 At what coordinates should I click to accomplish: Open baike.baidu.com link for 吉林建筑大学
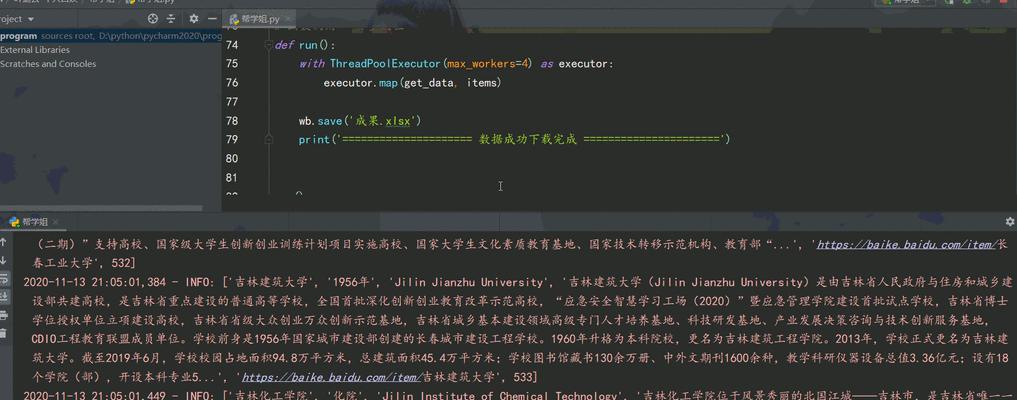pyautogui.click(x=332, y=377)
